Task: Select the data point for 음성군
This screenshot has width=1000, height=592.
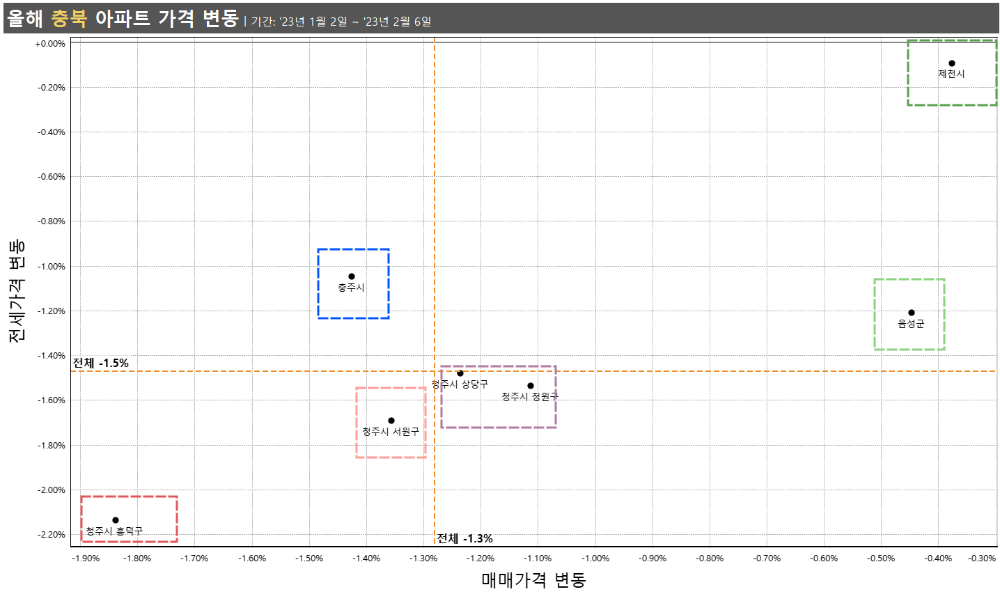Action: [911, 313]
